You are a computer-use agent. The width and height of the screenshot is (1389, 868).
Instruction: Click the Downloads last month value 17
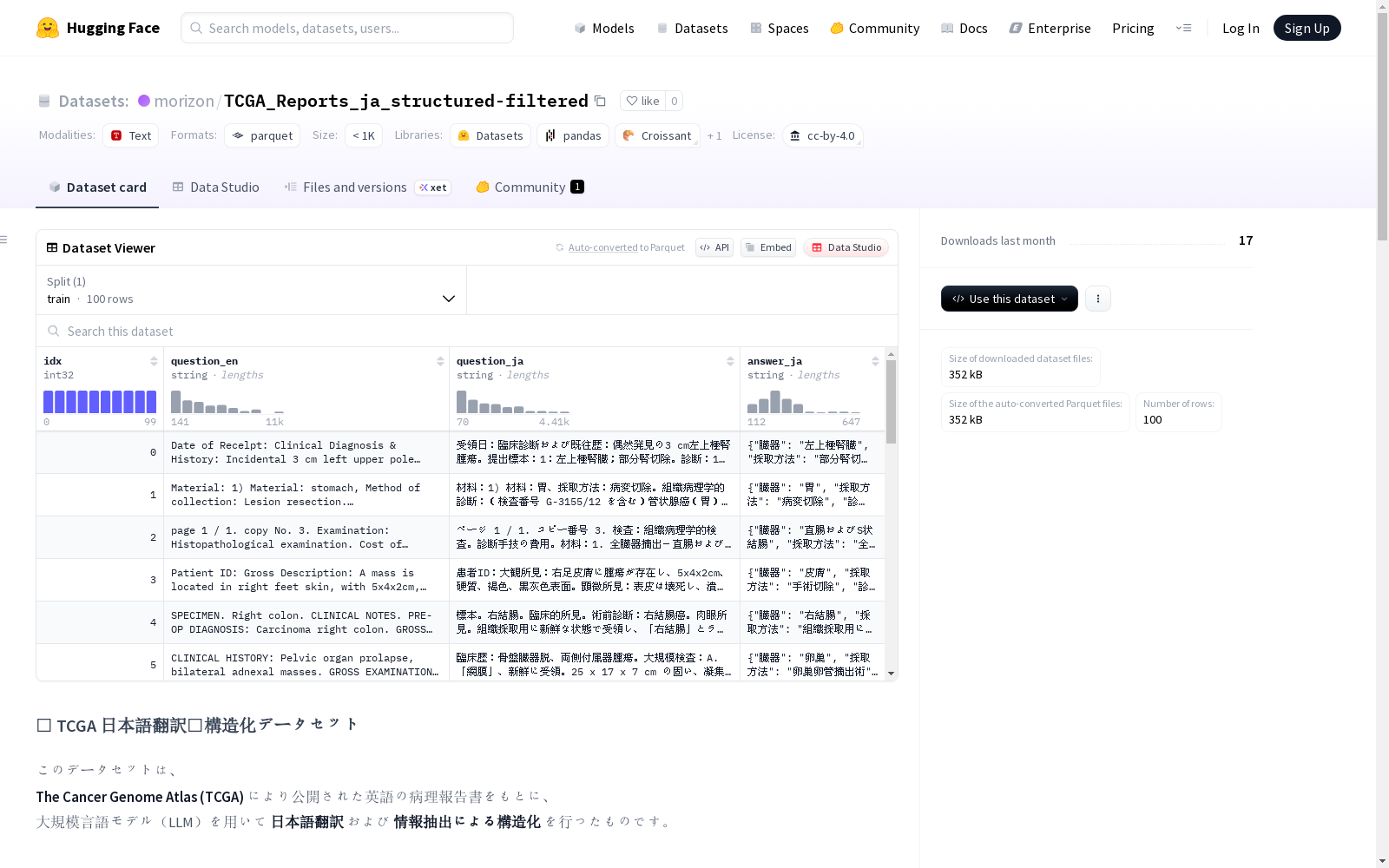(1246, 240)
